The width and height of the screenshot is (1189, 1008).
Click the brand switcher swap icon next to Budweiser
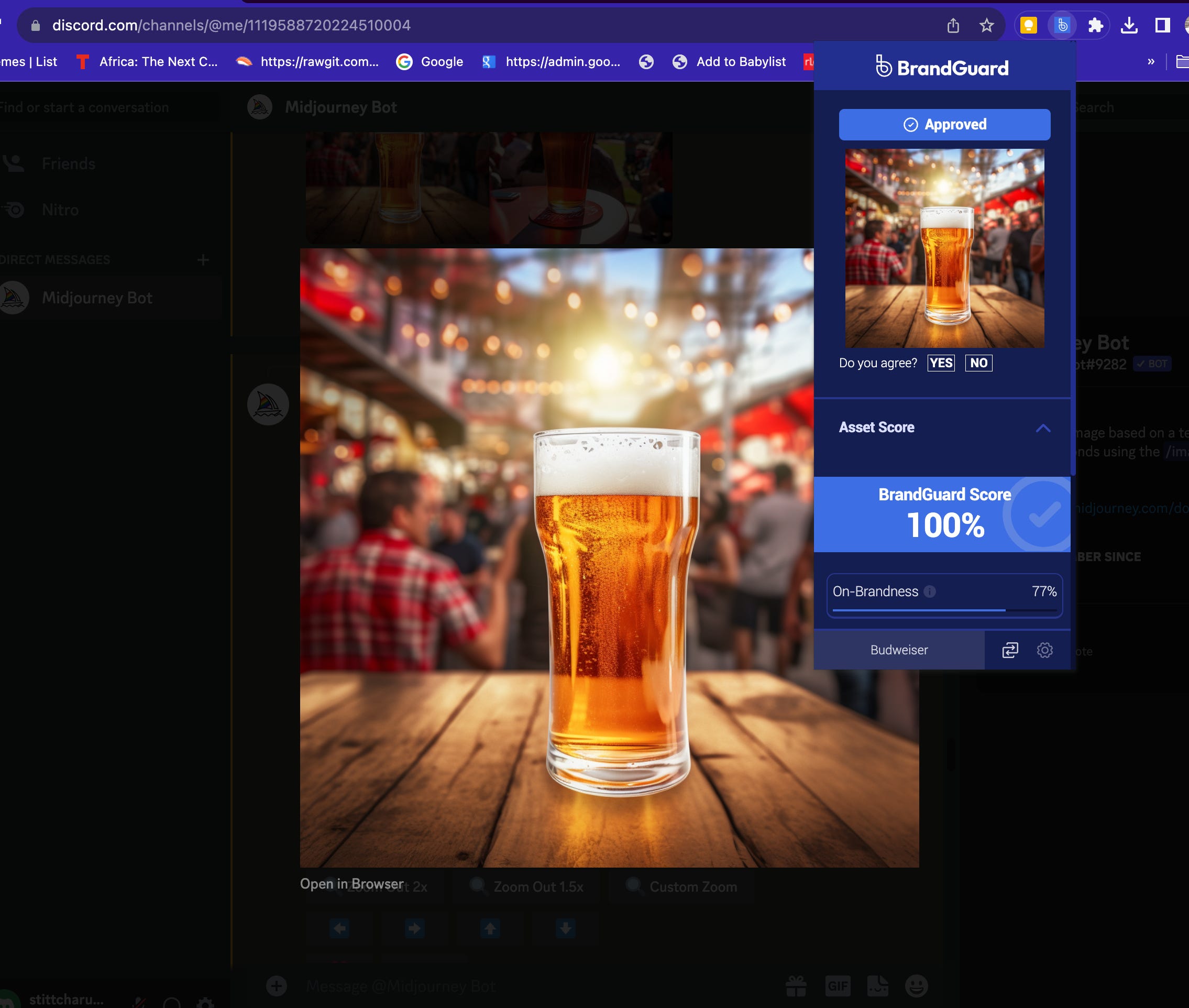[x=1011, y=650]
